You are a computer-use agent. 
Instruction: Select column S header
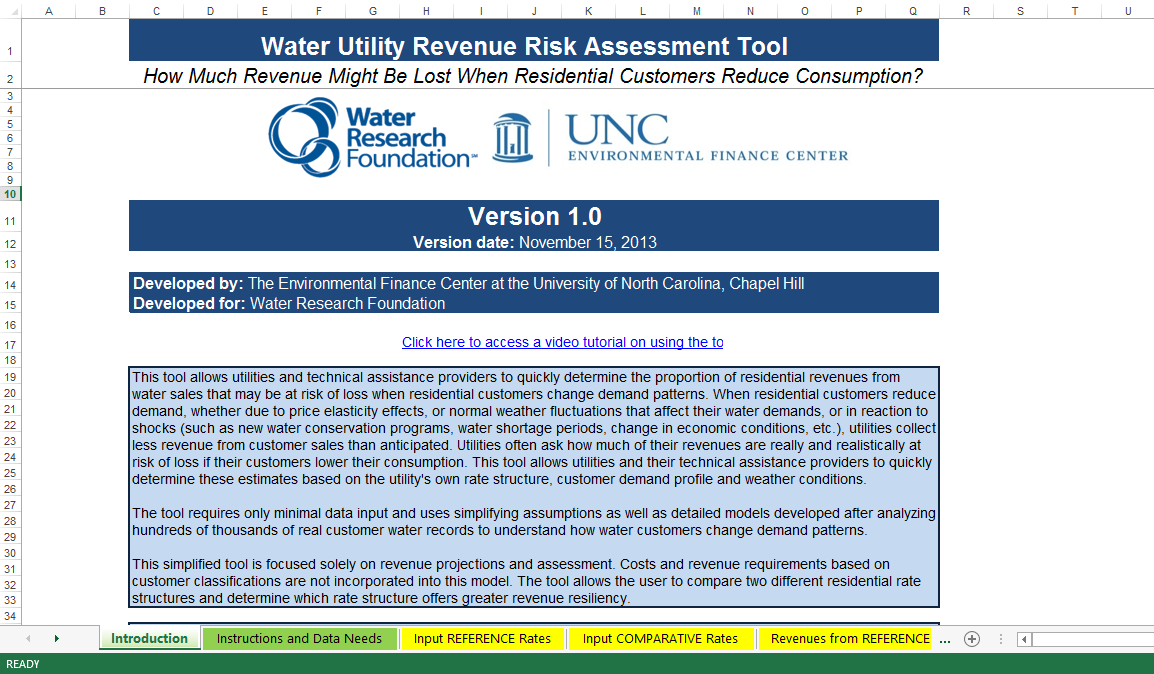tap(1020, 11)
